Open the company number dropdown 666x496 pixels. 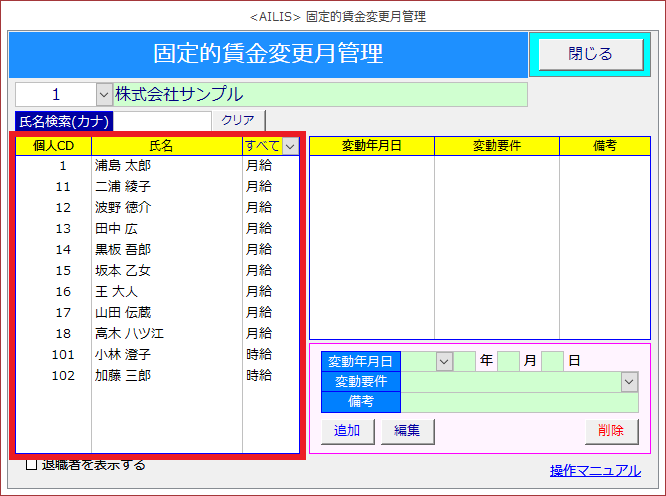pos(105,95)
